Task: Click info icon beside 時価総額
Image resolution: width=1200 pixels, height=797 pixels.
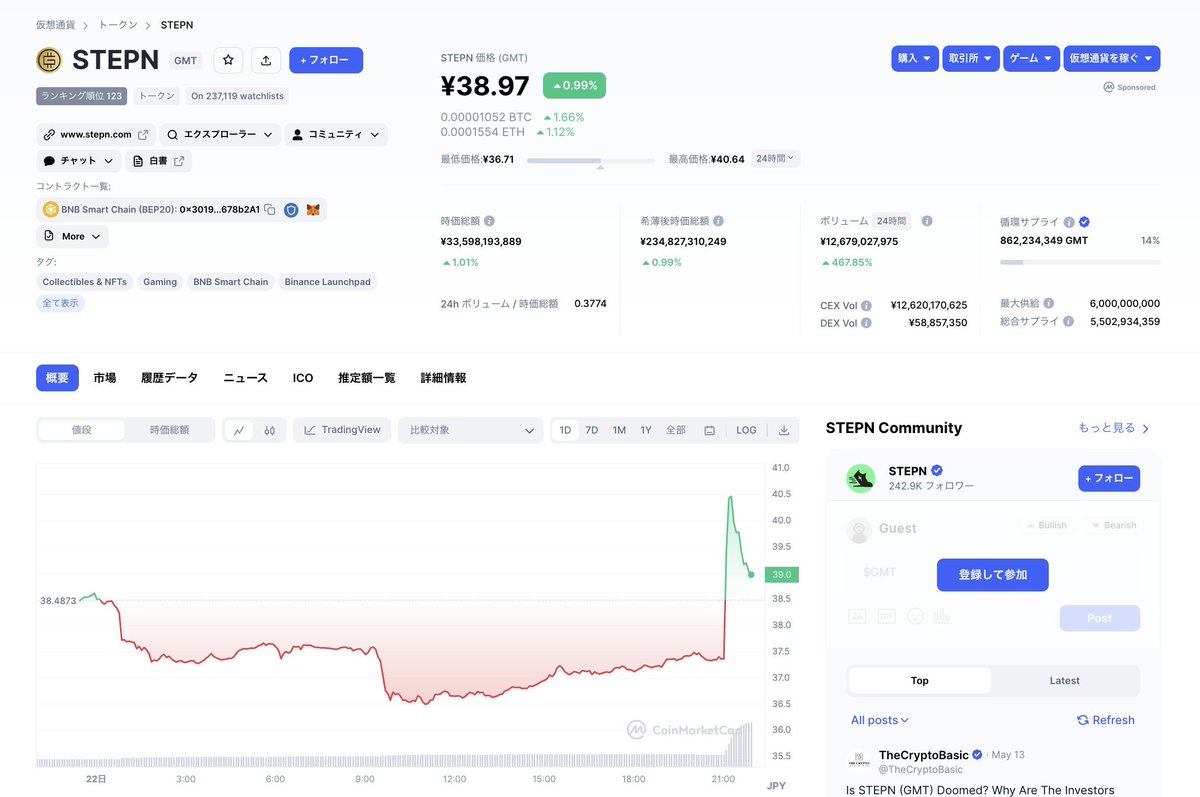Action: click(489, 221)
